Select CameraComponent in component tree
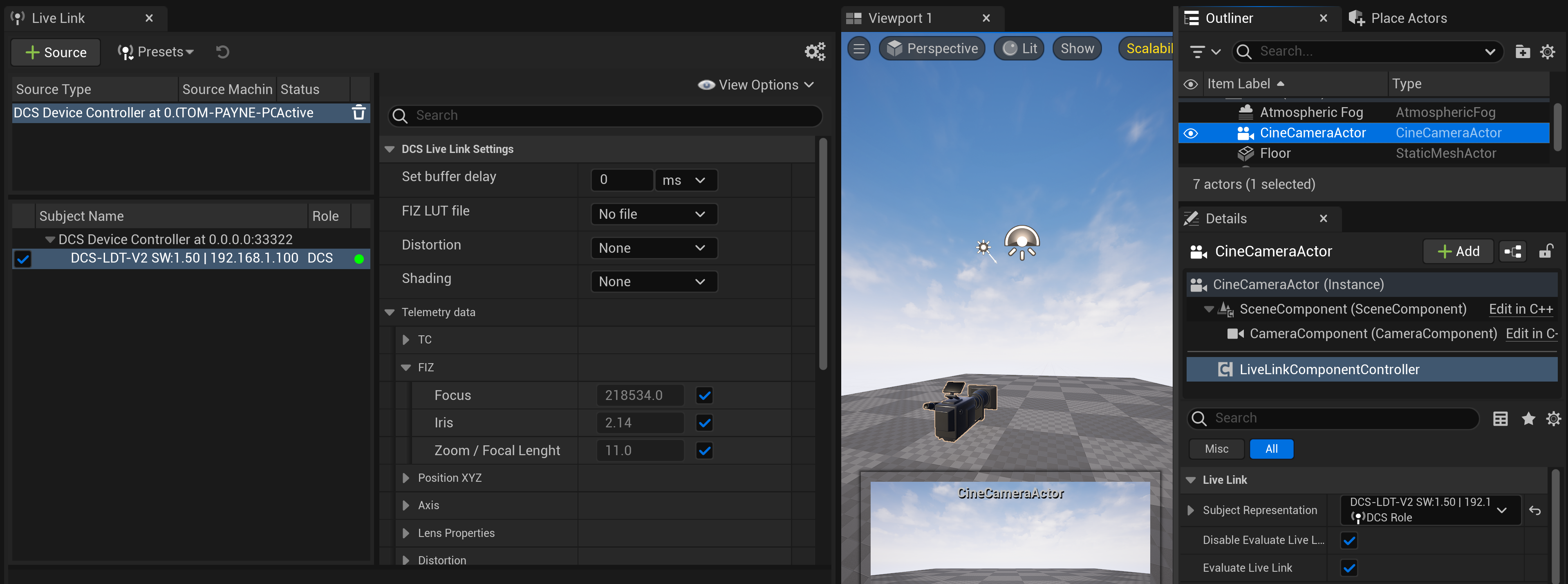The image size is (1568, 584). point(1373,334)
